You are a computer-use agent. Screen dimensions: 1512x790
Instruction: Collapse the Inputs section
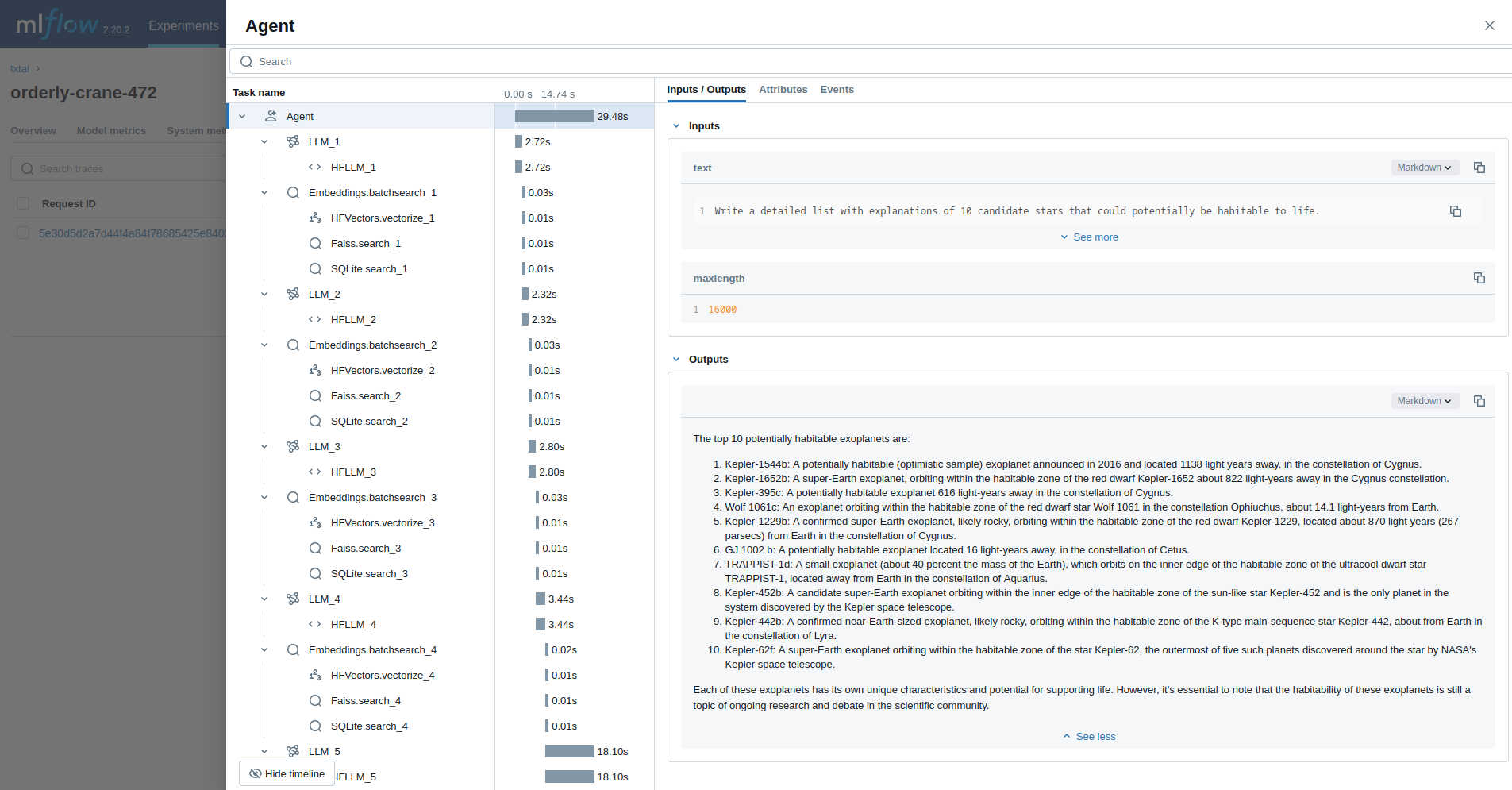click(675, 125)
